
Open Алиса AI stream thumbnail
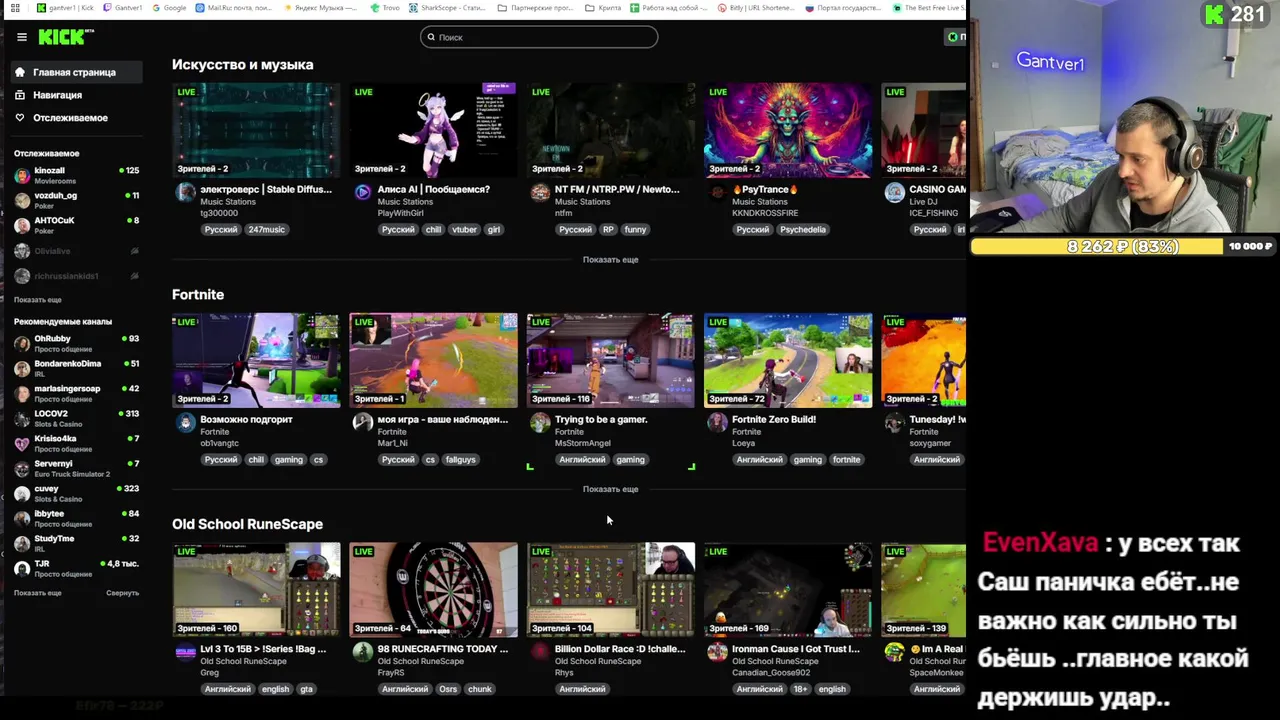point(433,130)
